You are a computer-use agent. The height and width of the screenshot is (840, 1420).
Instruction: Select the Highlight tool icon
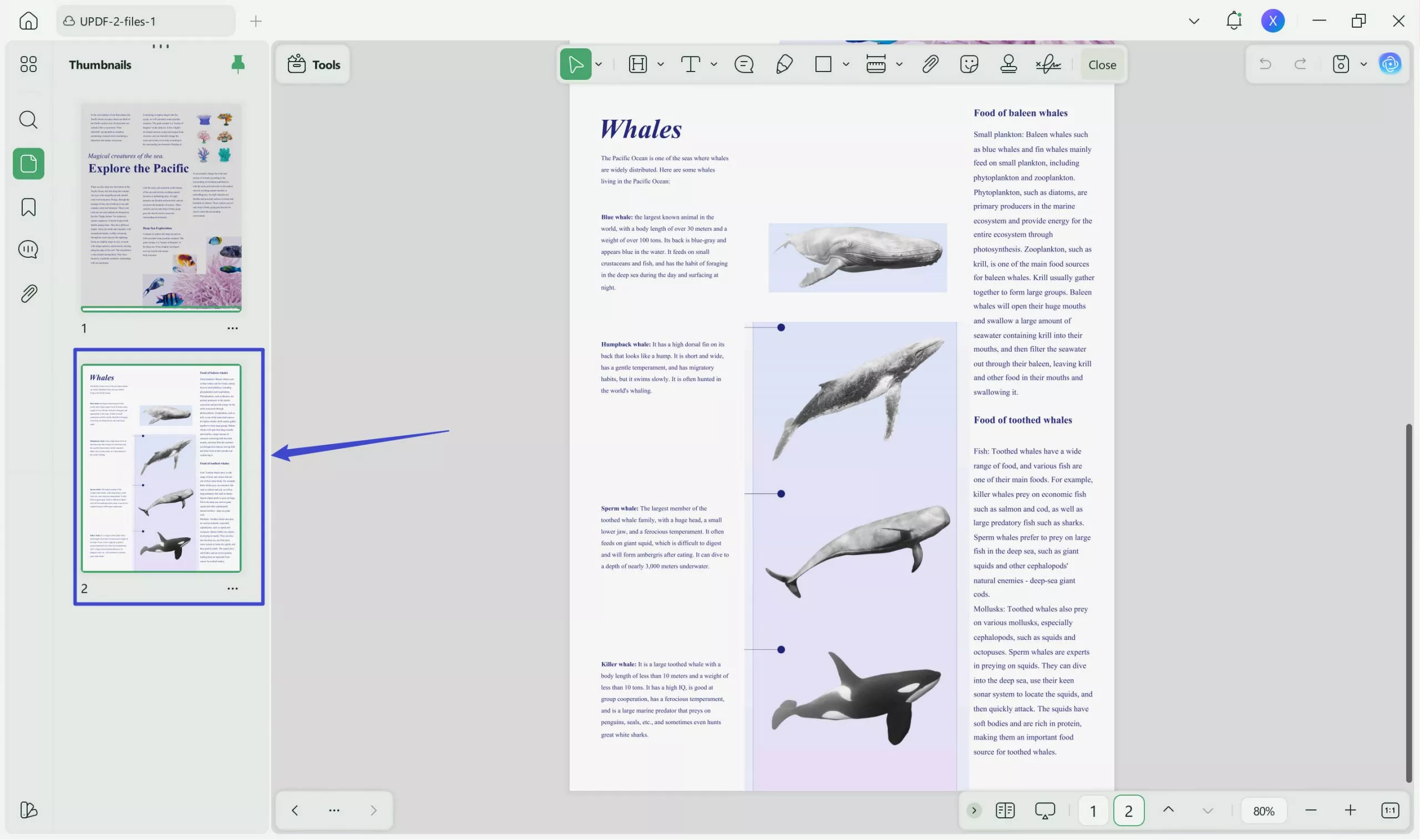coord(637,64)
